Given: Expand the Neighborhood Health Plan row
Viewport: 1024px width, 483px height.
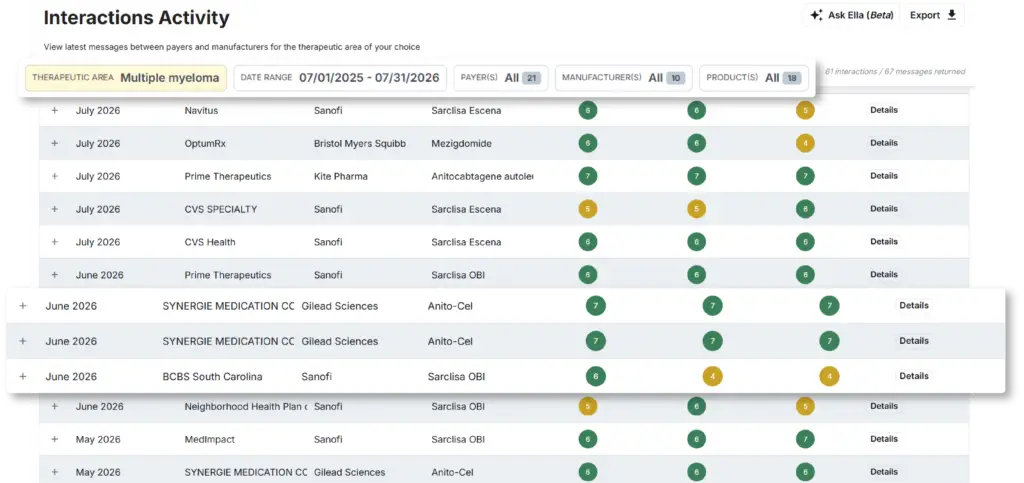Looking at the screenshot, I should tap(55, 406).
